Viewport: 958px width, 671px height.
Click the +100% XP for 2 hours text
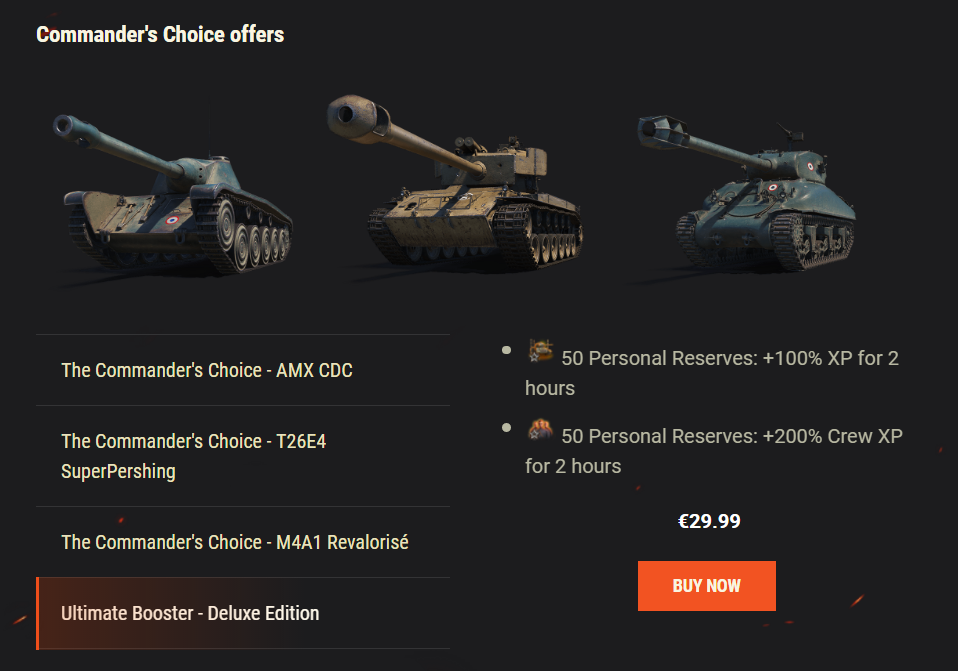712,372
